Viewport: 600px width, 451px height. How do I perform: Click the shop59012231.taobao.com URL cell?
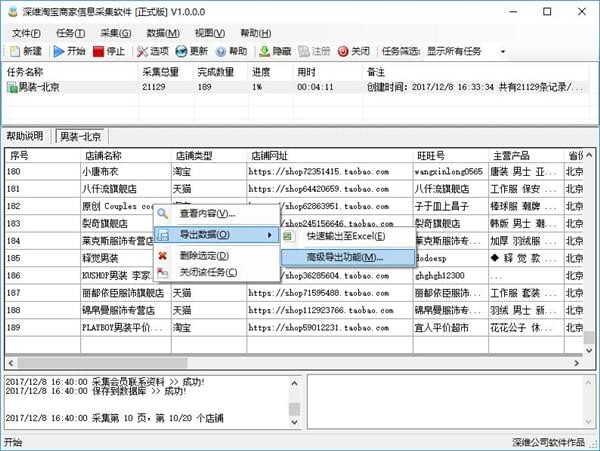330,328
